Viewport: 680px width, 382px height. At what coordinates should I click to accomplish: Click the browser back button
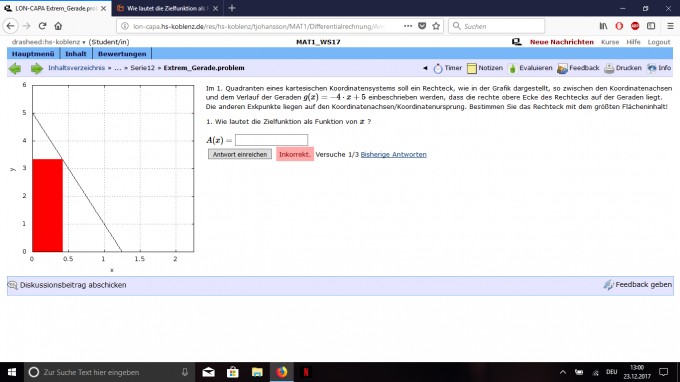click(x=10, y=26)
